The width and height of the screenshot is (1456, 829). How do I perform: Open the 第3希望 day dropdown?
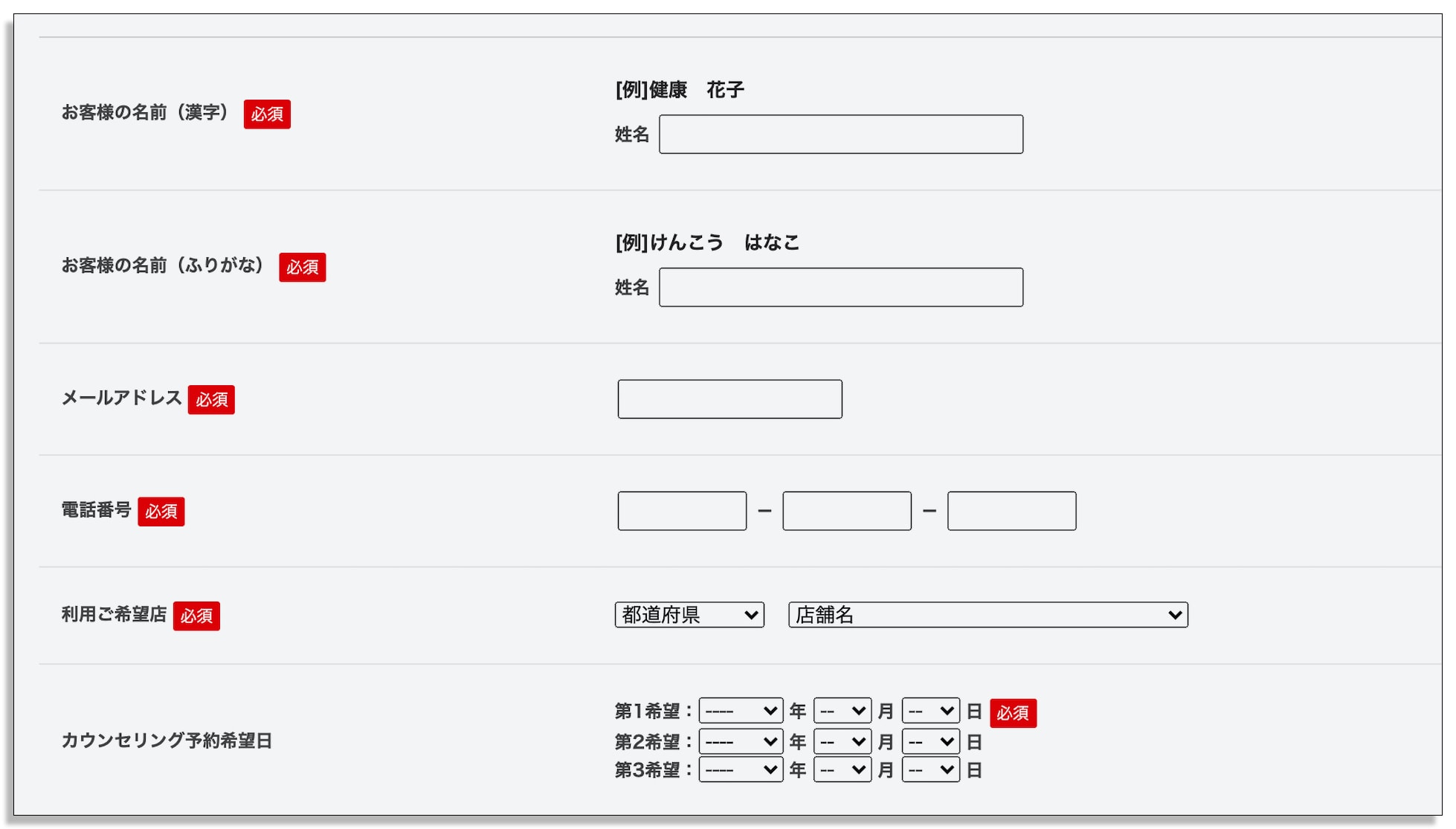point(931,770)
